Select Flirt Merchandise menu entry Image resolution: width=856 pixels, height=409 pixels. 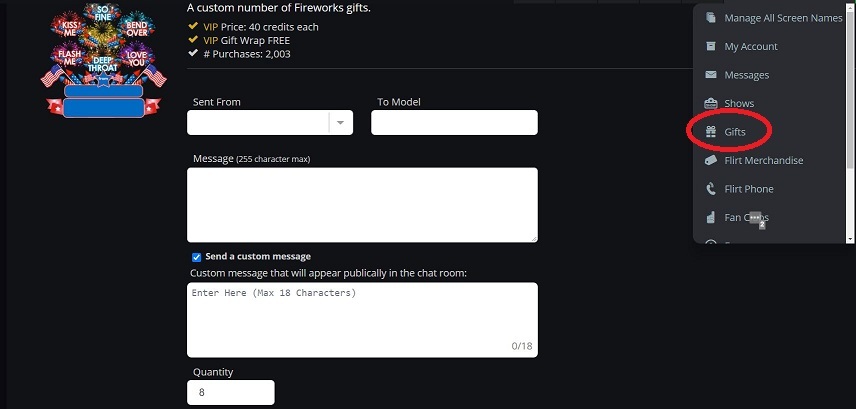click(x=763, y=160)
